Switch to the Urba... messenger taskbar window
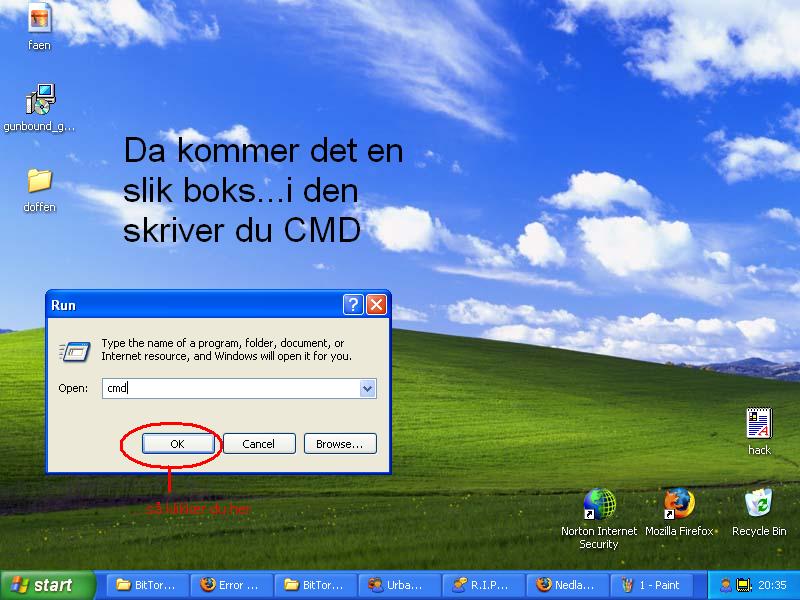Screen dimensions: 800x600 (399, 585)
